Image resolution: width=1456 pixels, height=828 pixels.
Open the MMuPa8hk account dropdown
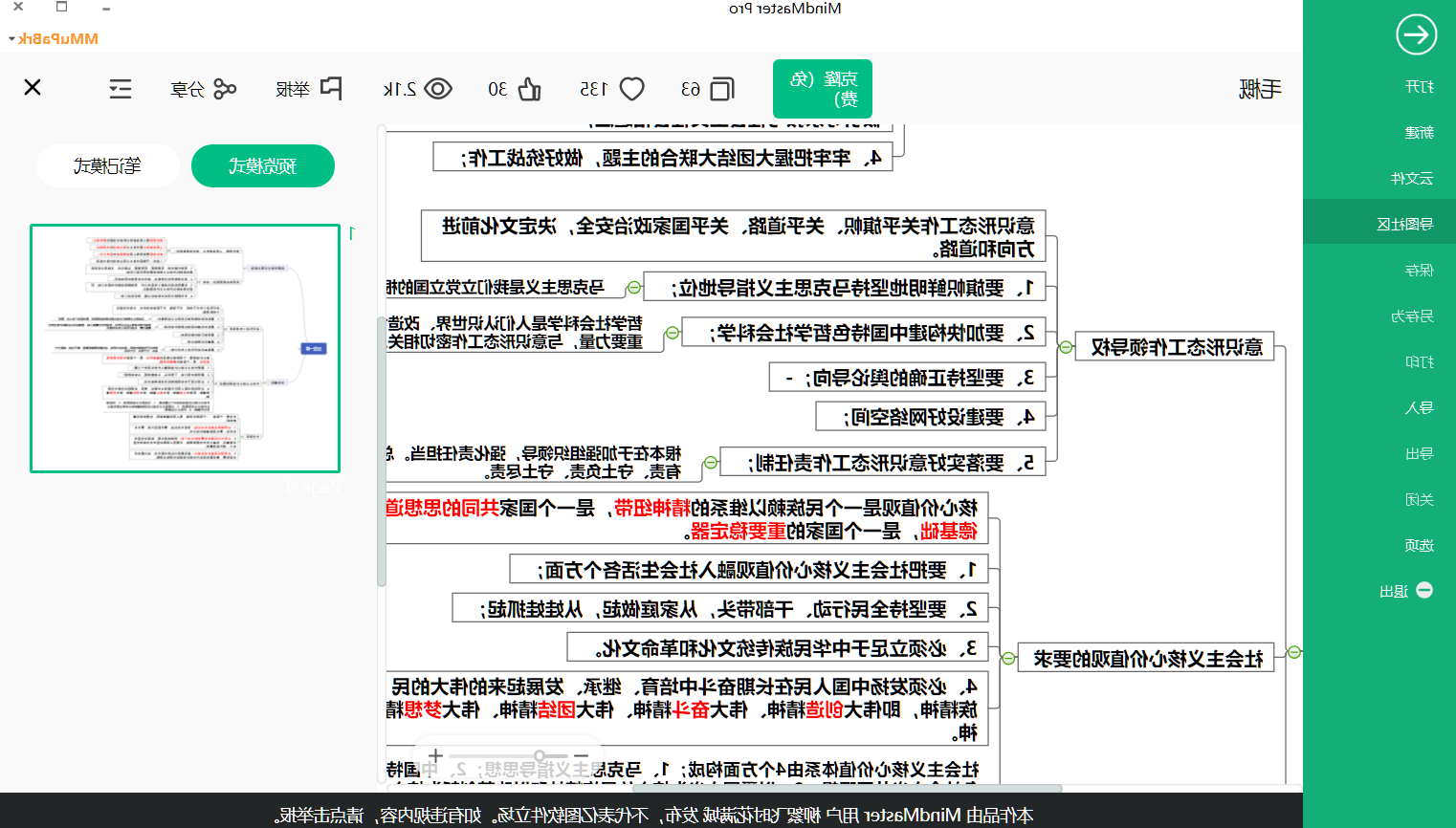55,39
